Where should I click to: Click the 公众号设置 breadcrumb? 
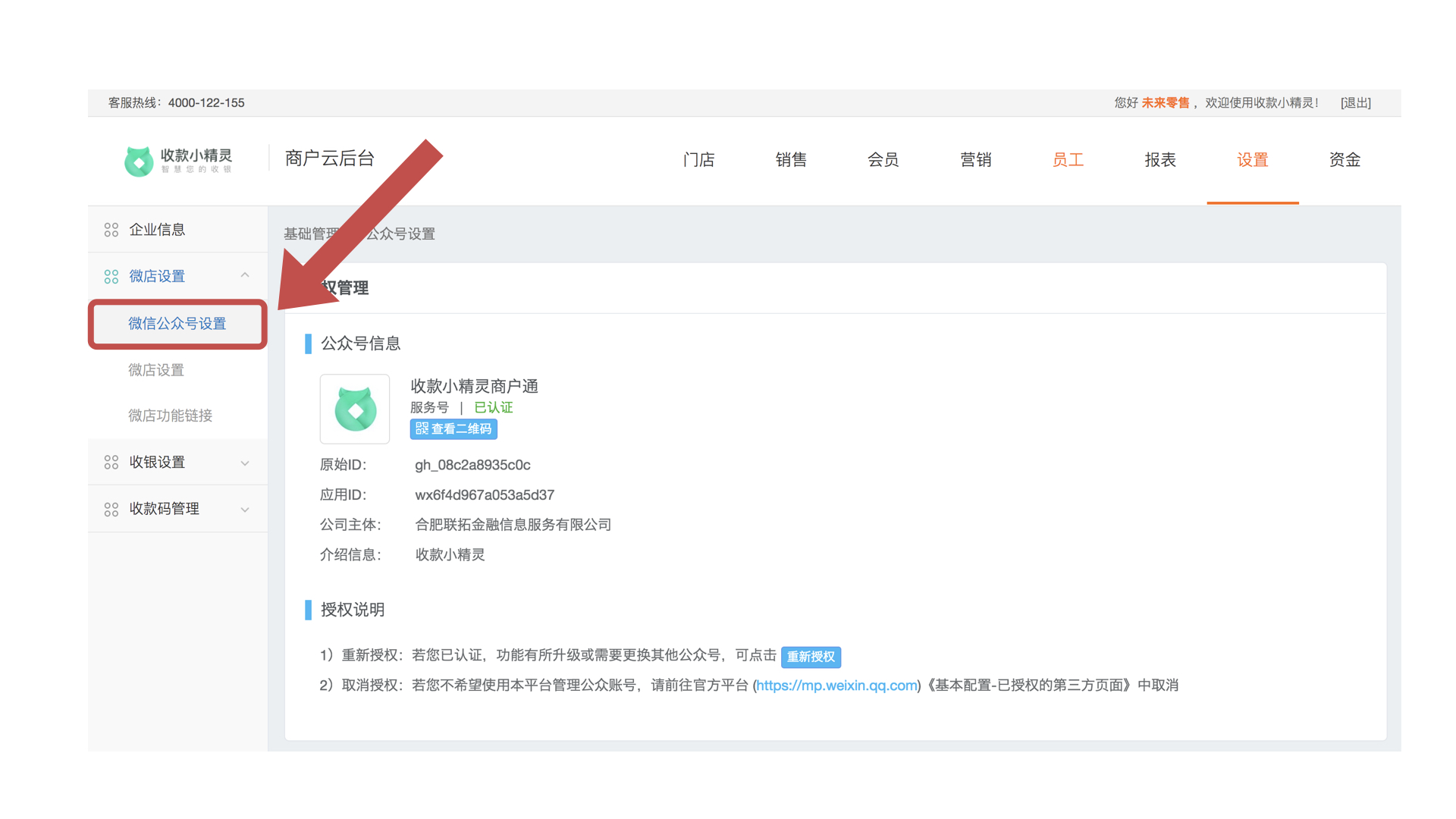point(400,234)
